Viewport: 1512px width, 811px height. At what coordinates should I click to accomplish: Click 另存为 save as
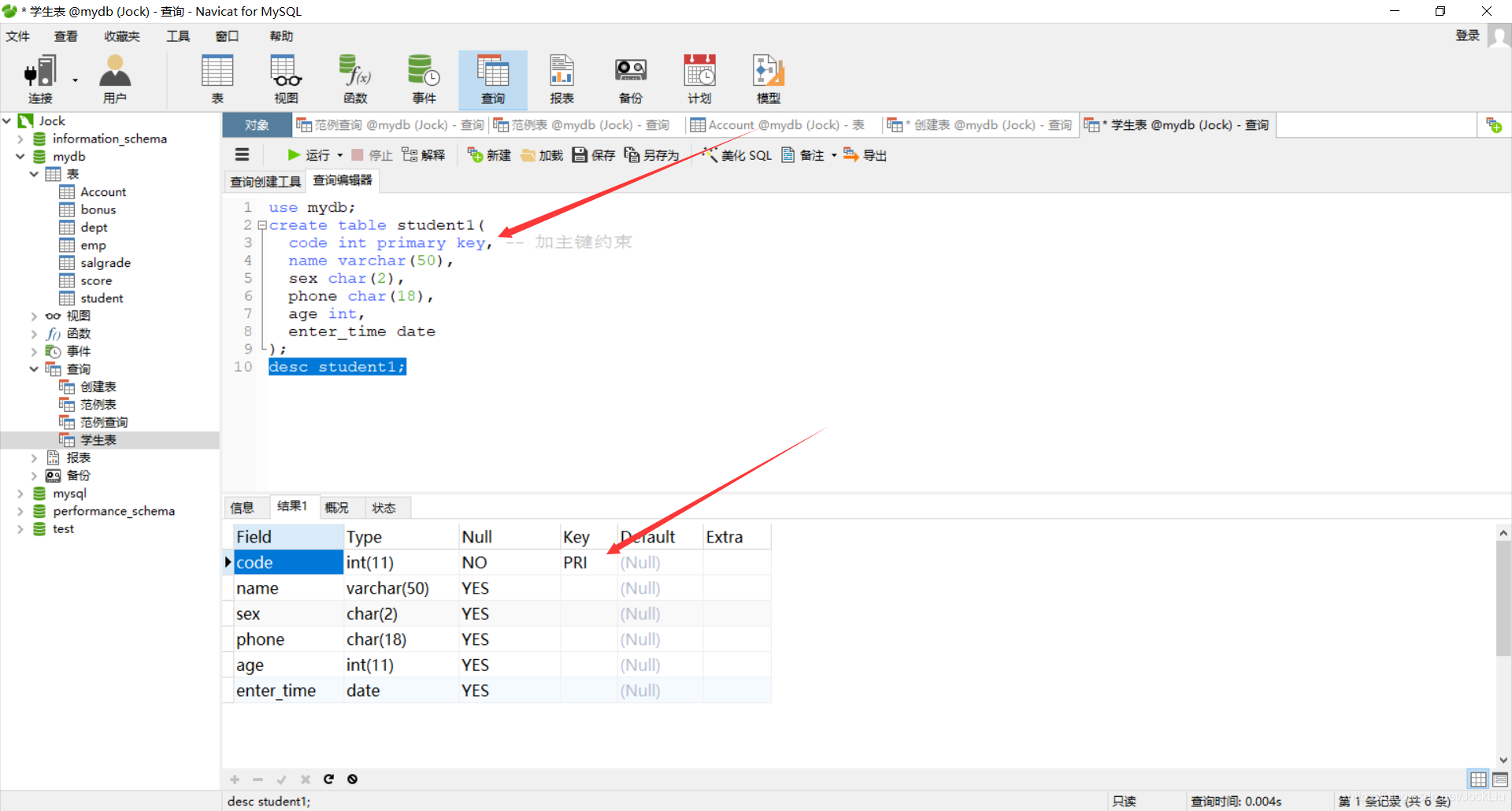tap(651, 155)
